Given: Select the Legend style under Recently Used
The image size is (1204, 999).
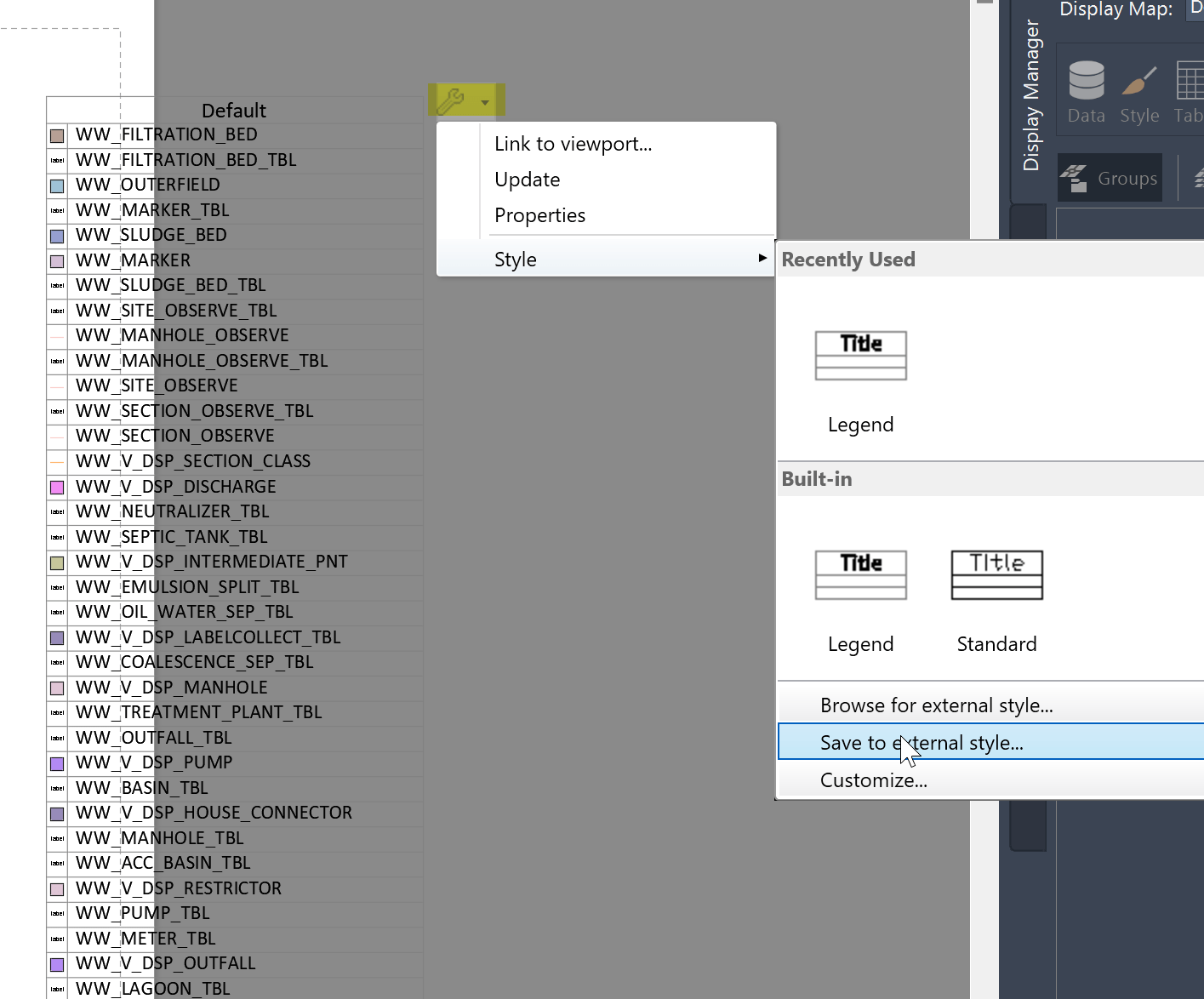Looking at the screenshot, I should pyautogui.click(x=860, y=374).
